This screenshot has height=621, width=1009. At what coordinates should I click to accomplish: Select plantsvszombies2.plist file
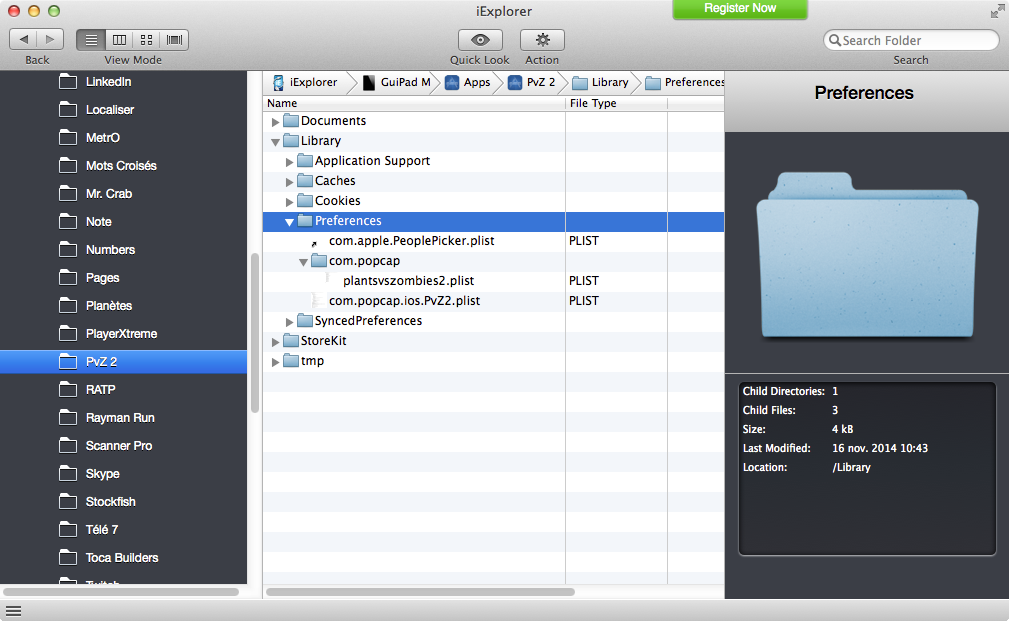point(409,281)
